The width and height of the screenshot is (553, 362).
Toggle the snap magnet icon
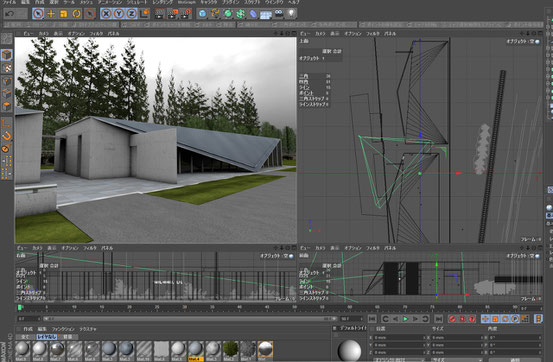point(7,136)
